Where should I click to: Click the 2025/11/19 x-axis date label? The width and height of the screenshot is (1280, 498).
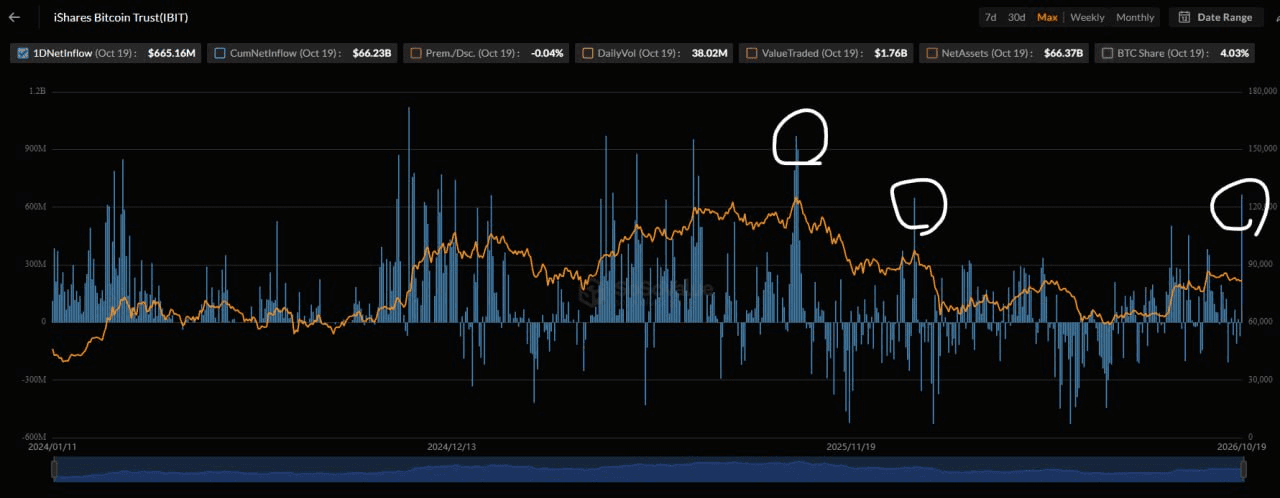pos(851,447)
